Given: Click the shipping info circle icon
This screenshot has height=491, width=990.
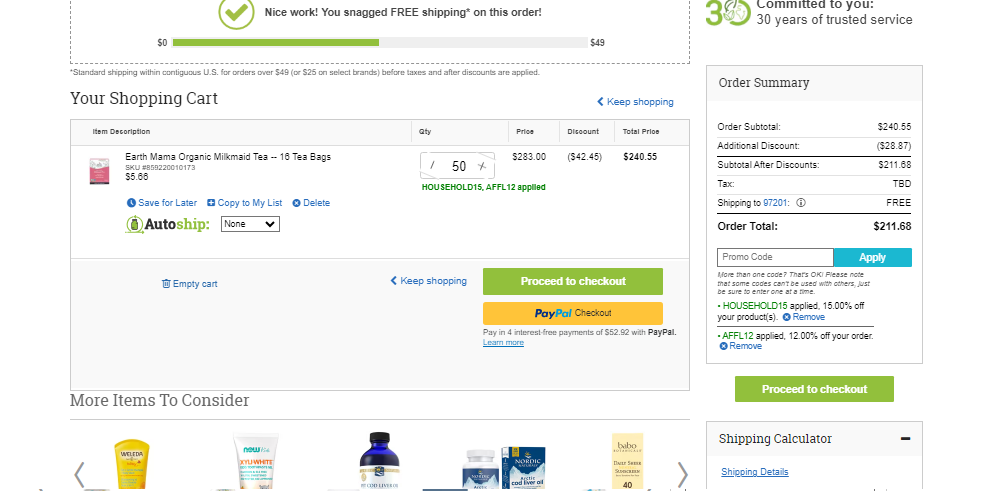Looking at the screenshot, I should (801, 203).
